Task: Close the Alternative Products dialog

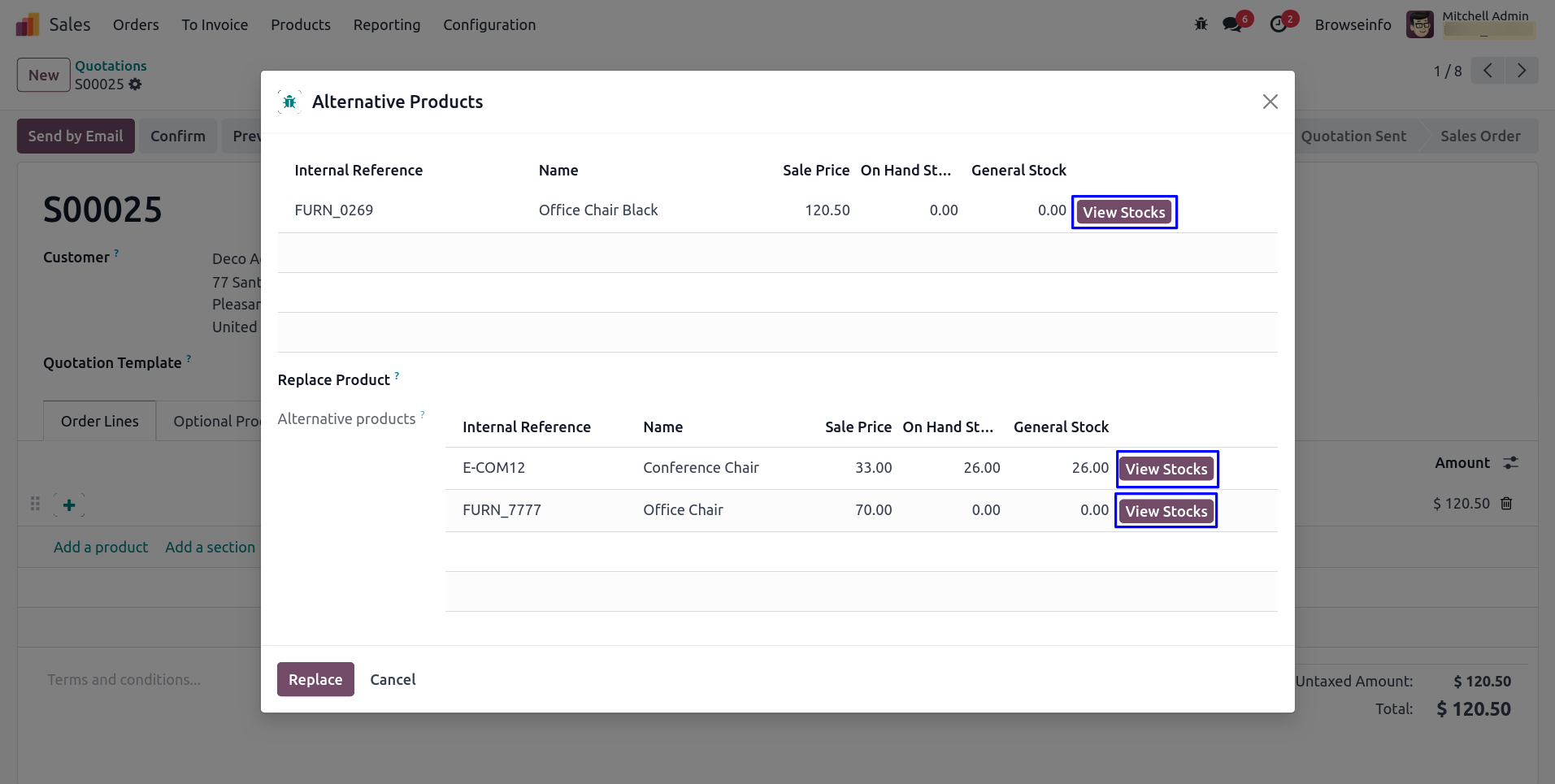Action: click(x=1270, y=102)
